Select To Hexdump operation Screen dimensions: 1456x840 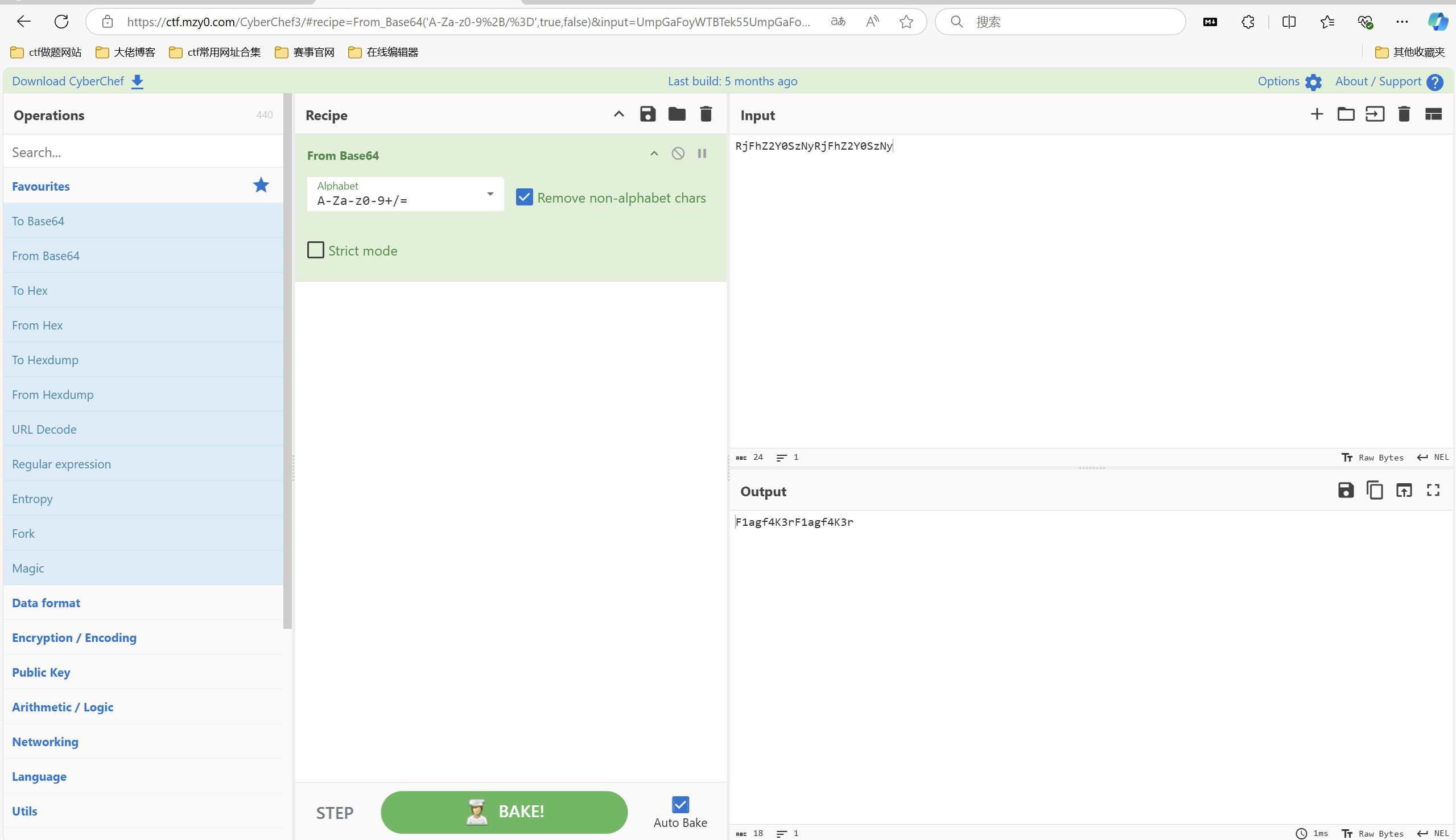coord(143,360)
